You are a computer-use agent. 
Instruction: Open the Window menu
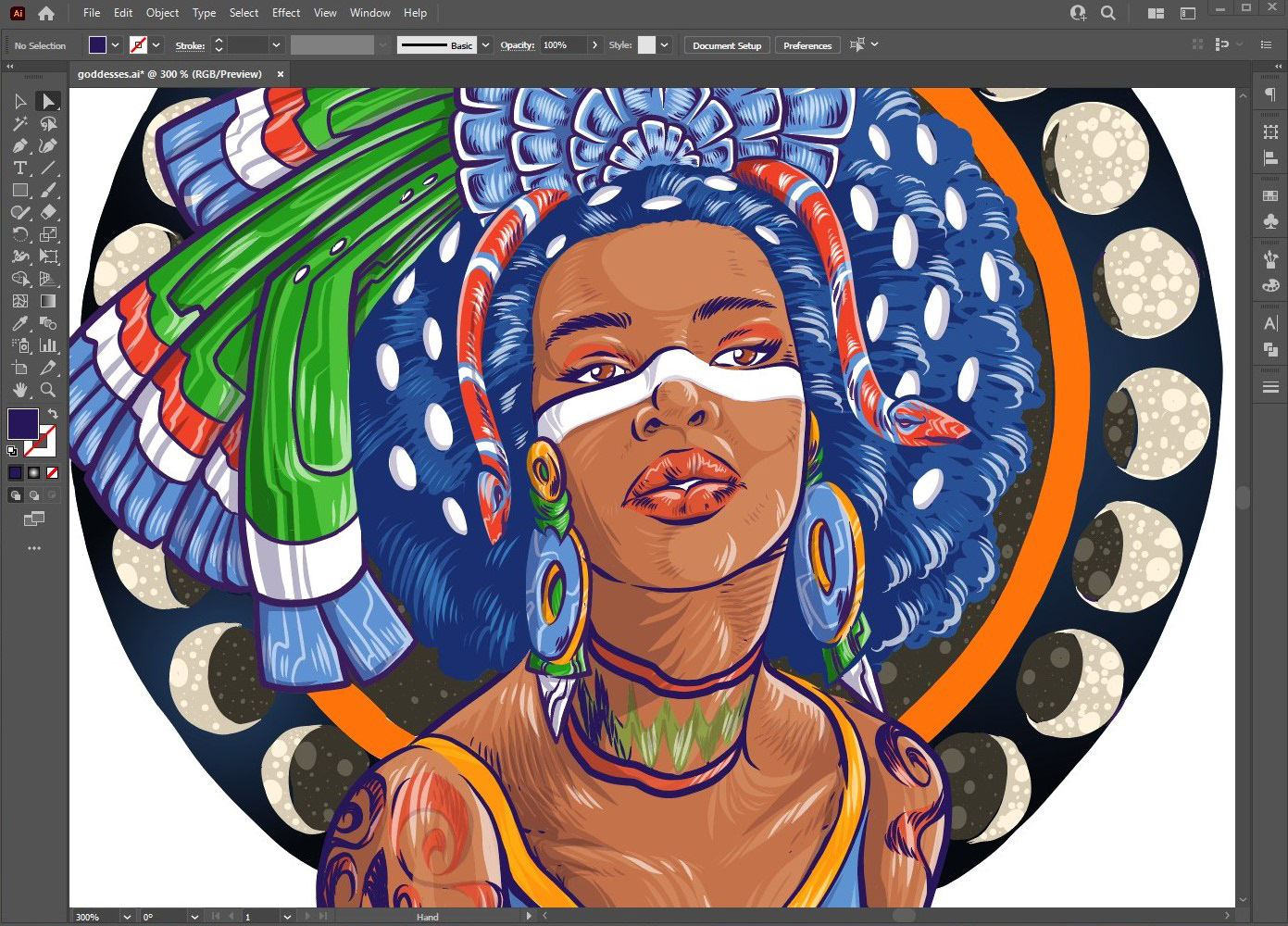370,13
